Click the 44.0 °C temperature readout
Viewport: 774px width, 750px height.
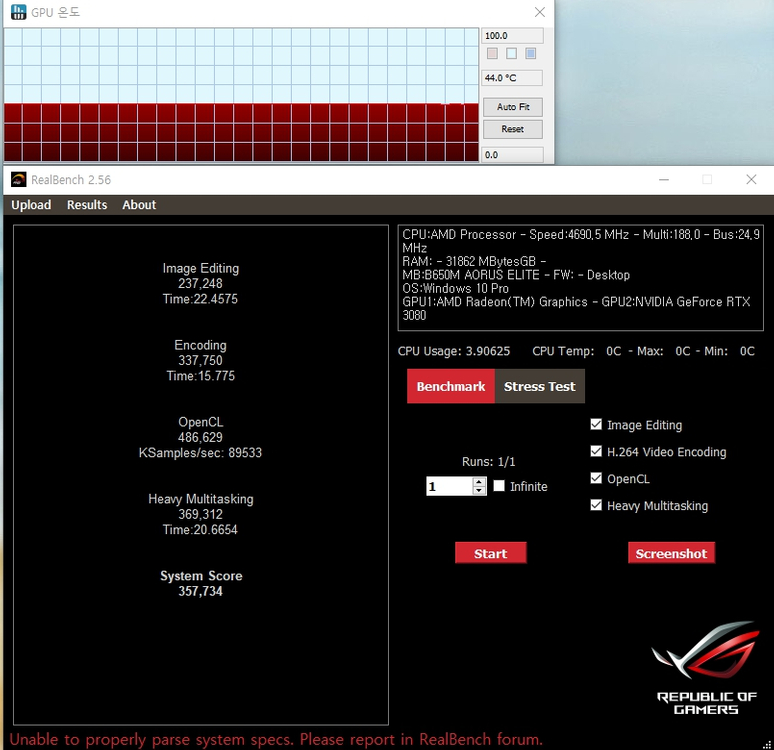coord(512,78)
